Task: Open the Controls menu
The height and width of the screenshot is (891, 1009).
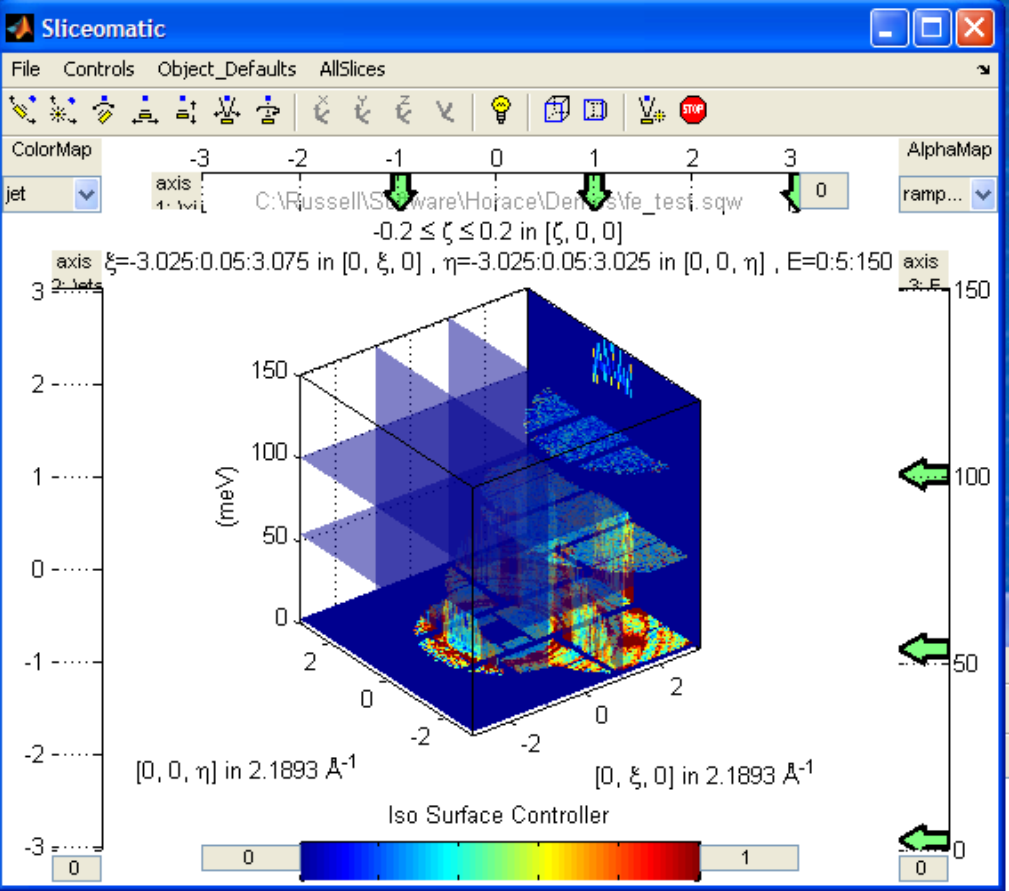Action: pyautogui.click(x=99, y=69)
